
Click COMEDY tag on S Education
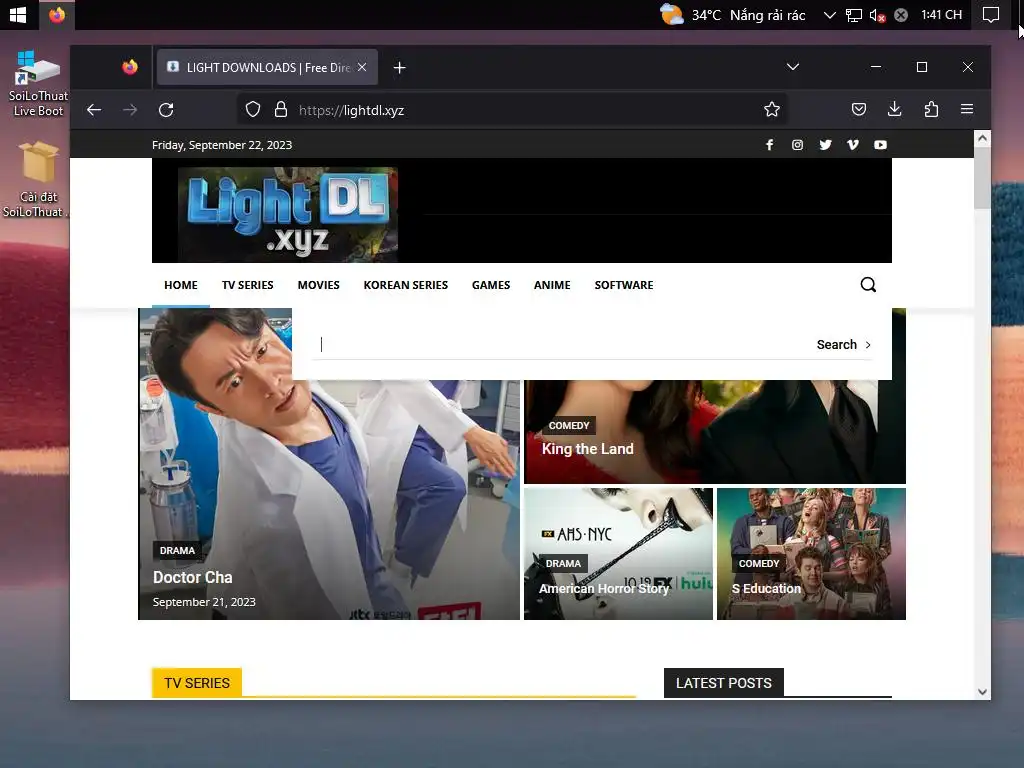(759, 564)
